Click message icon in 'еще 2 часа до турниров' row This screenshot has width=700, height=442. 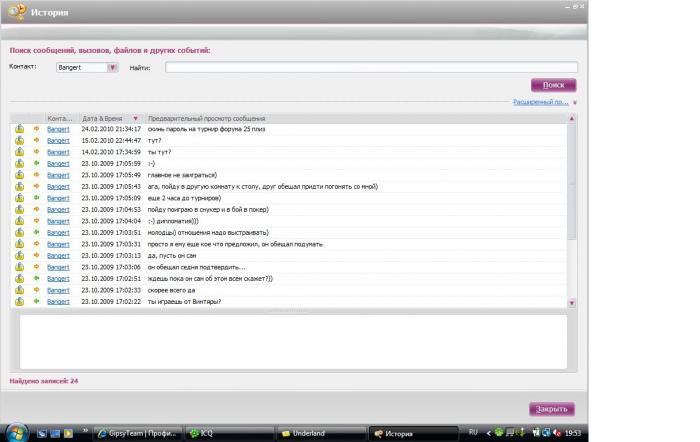click(x=20, y=198)
